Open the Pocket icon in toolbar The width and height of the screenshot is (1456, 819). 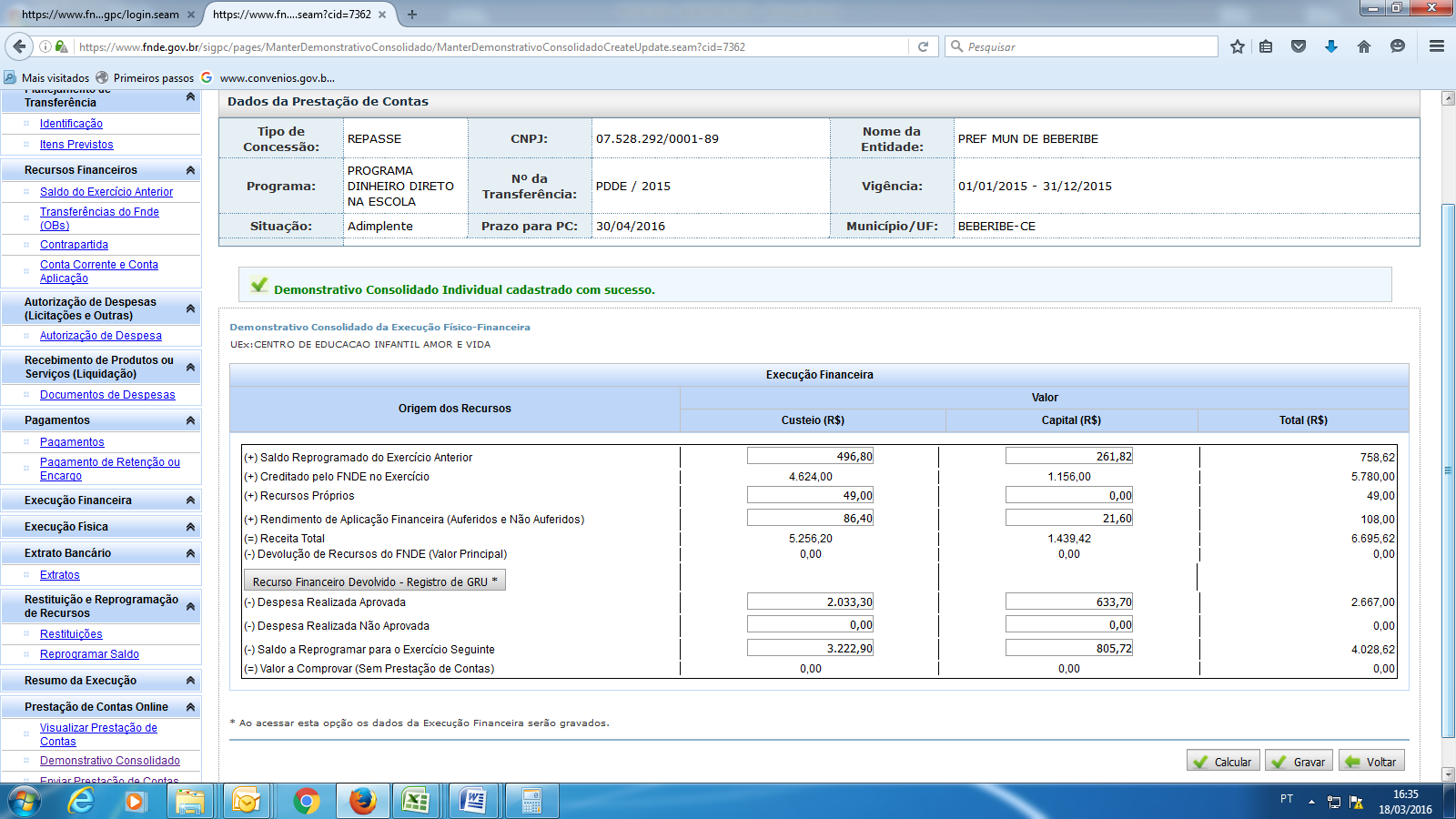pos(1299,46)
